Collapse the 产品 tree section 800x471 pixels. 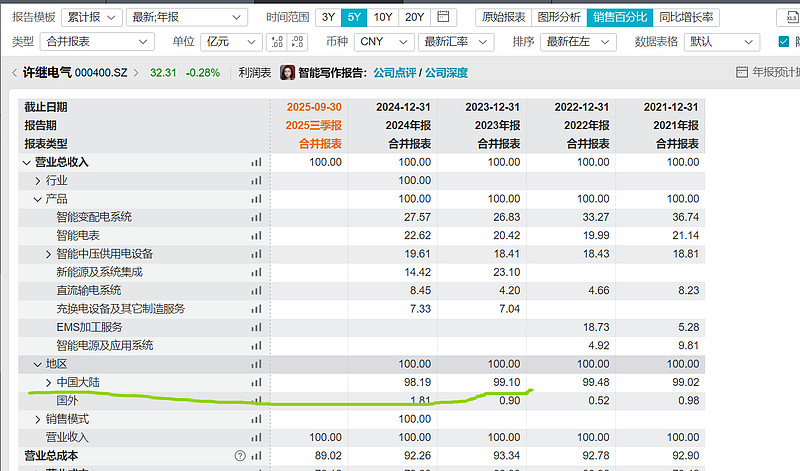37,199
